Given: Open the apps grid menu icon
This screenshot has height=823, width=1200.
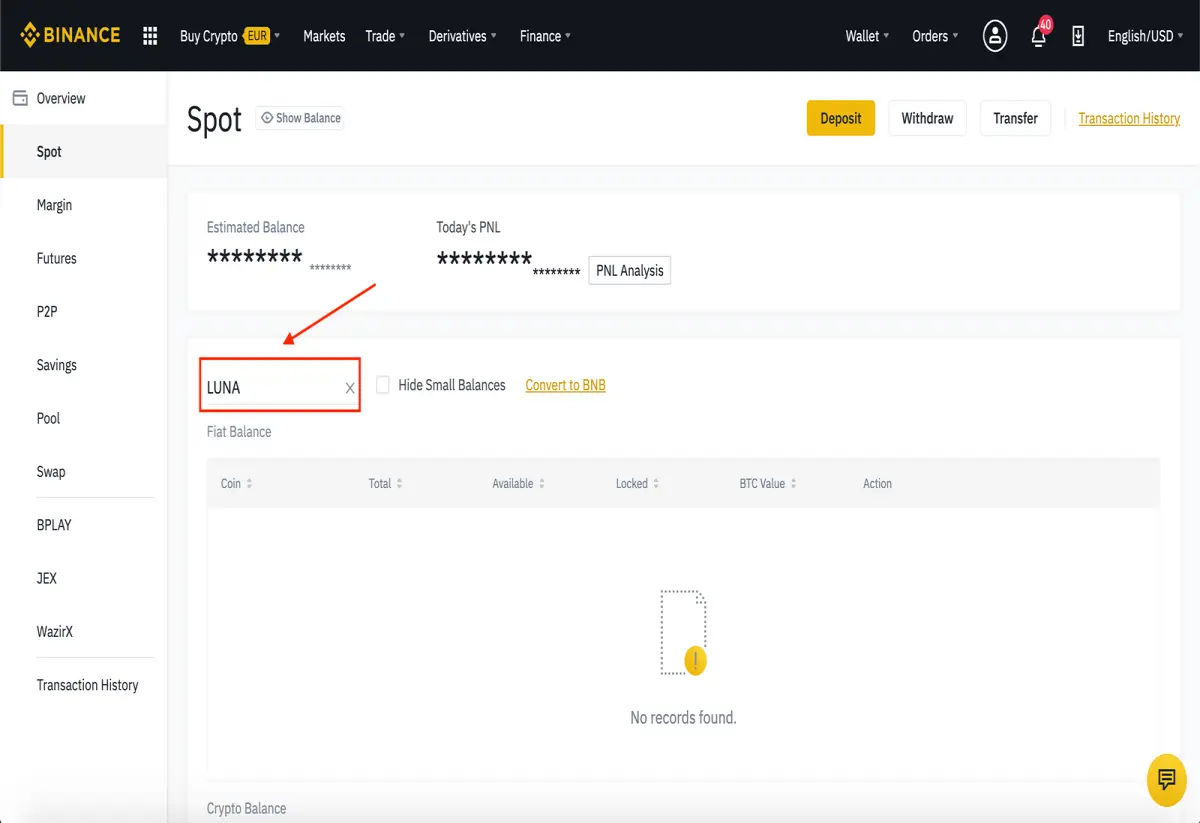Looking at the screenshot, I should click(150, 36).
